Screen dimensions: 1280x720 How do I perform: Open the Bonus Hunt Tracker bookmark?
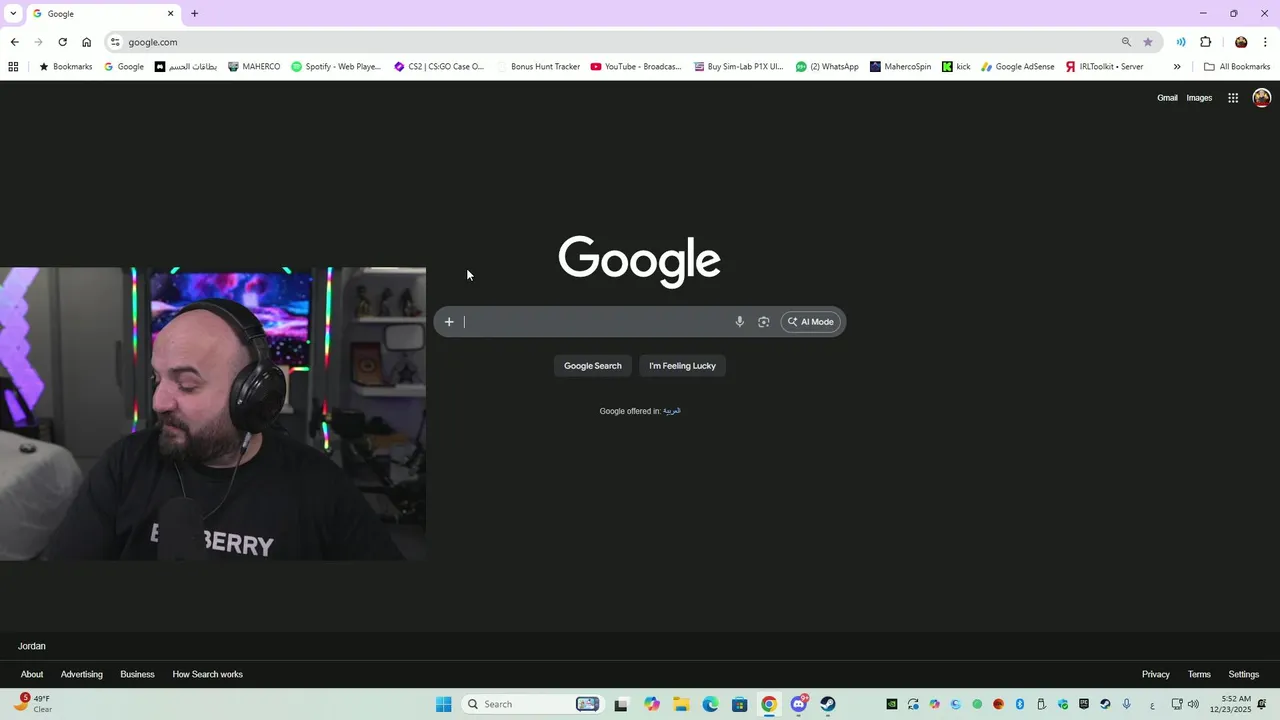pos(538,67)
